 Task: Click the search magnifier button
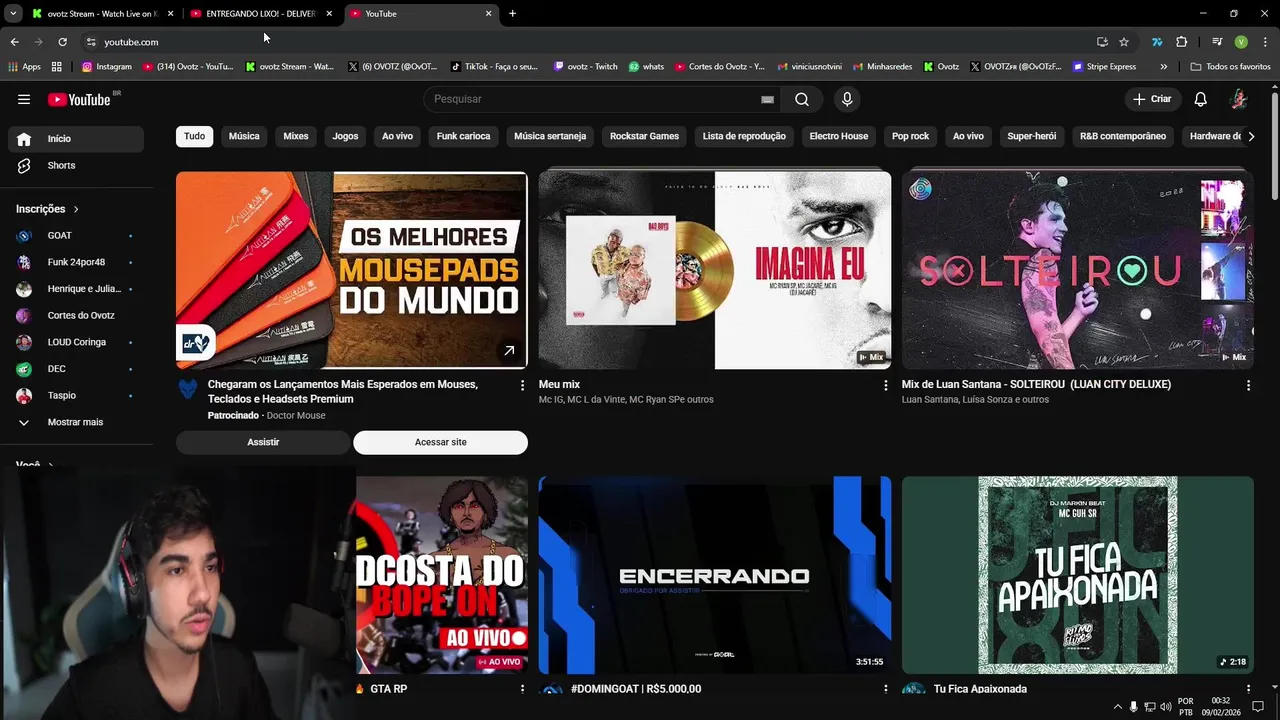(x=802, y=99)
